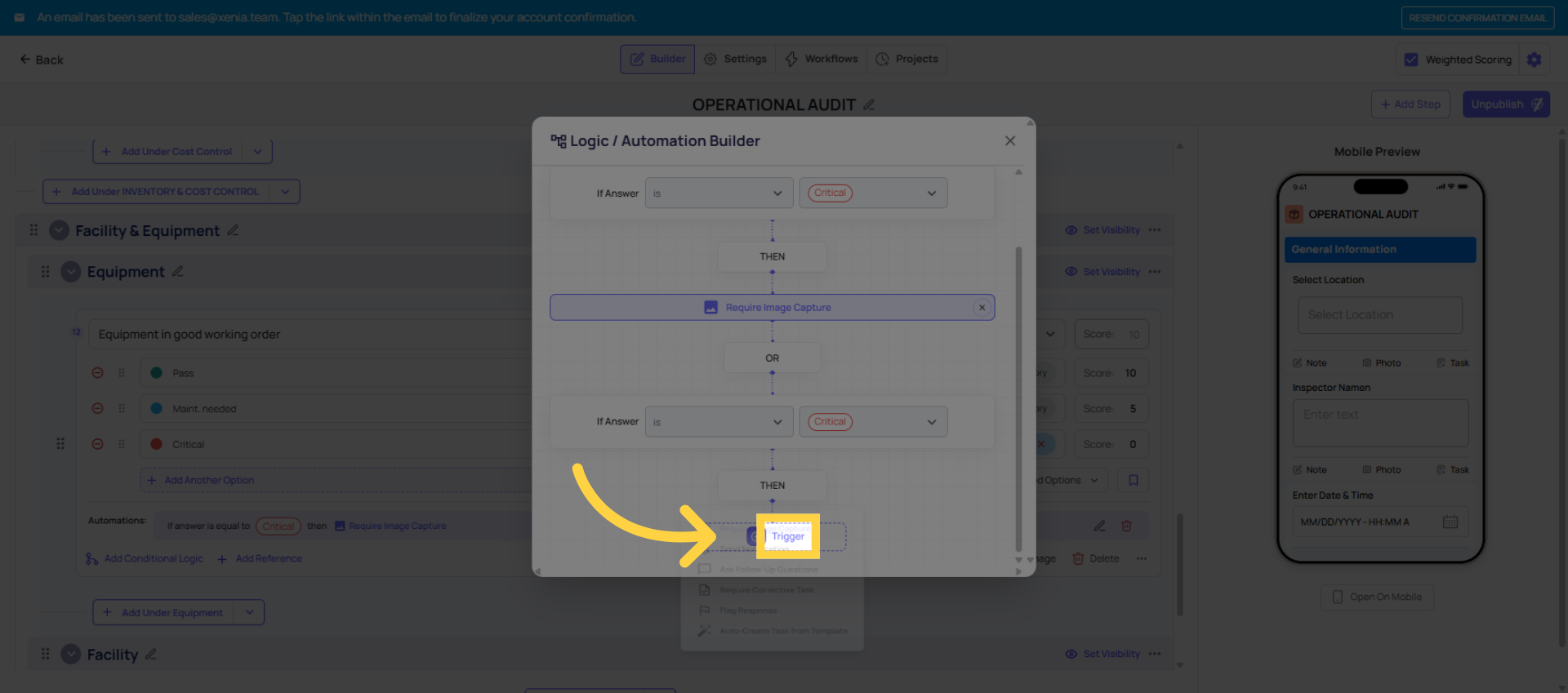The image size is (1568, 693).
Task: Rename Facility & Equipment with pencil icon
Action: point(233,230)
